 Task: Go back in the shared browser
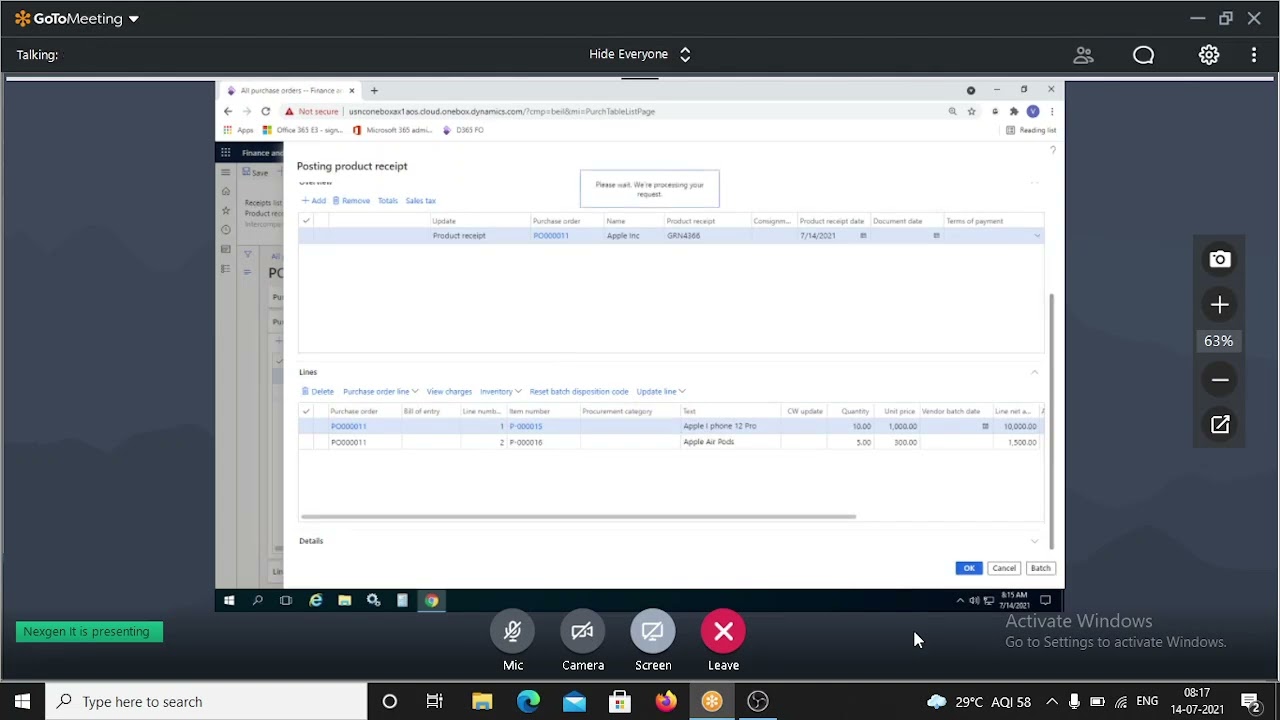click(x=228, y=111)
